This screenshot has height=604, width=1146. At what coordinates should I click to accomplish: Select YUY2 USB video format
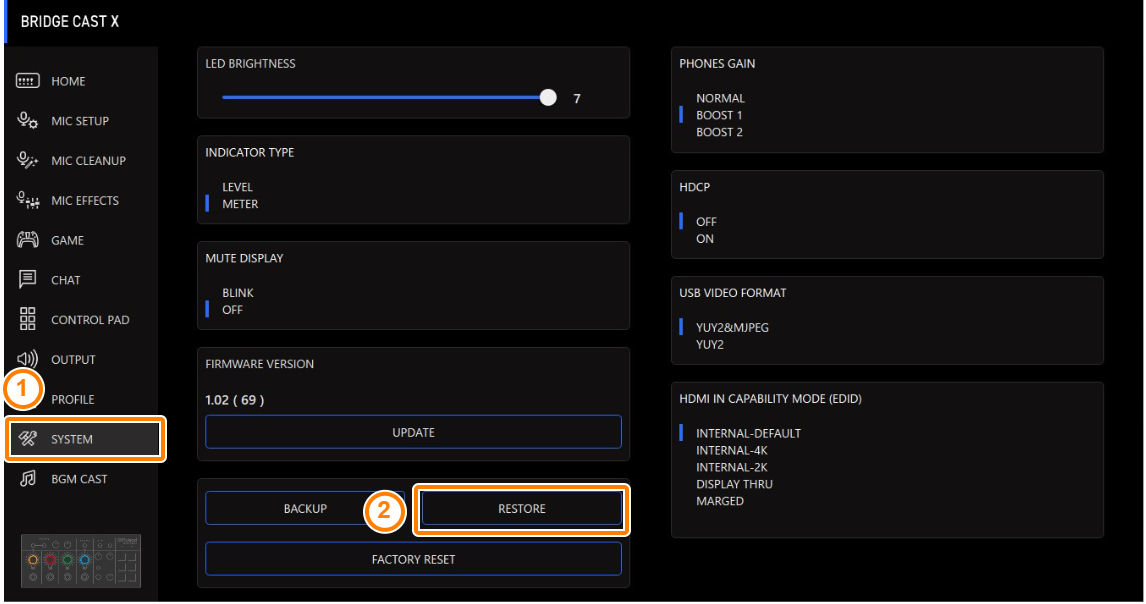point(710,344)
